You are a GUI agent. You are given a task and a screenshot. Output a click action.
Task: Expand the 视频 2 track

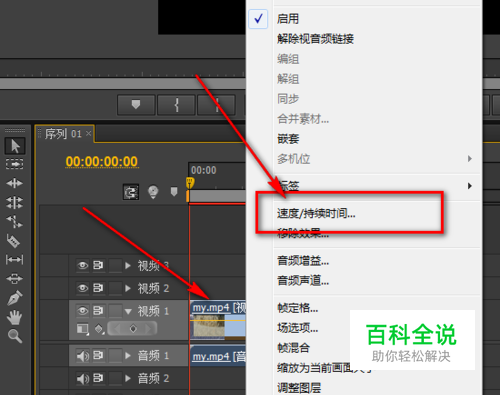(x=128, y=288)
